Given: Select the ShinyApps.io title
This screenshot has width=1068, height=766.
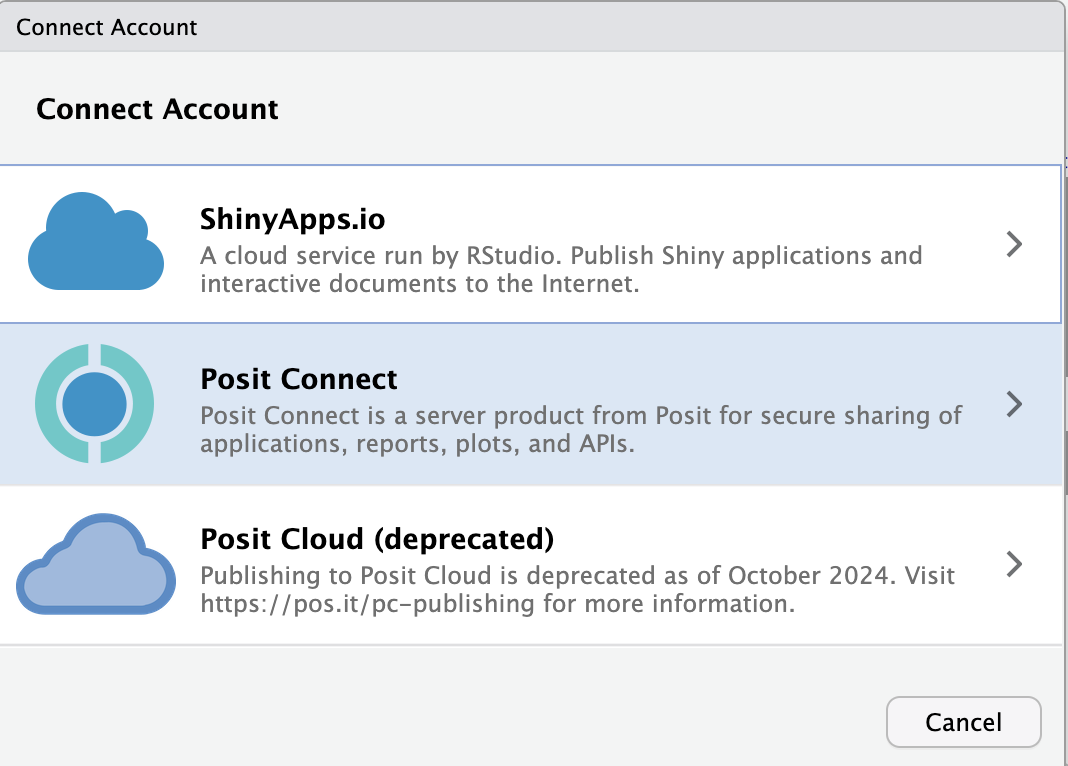Looking at the screenshot, I should pos(292,220).
